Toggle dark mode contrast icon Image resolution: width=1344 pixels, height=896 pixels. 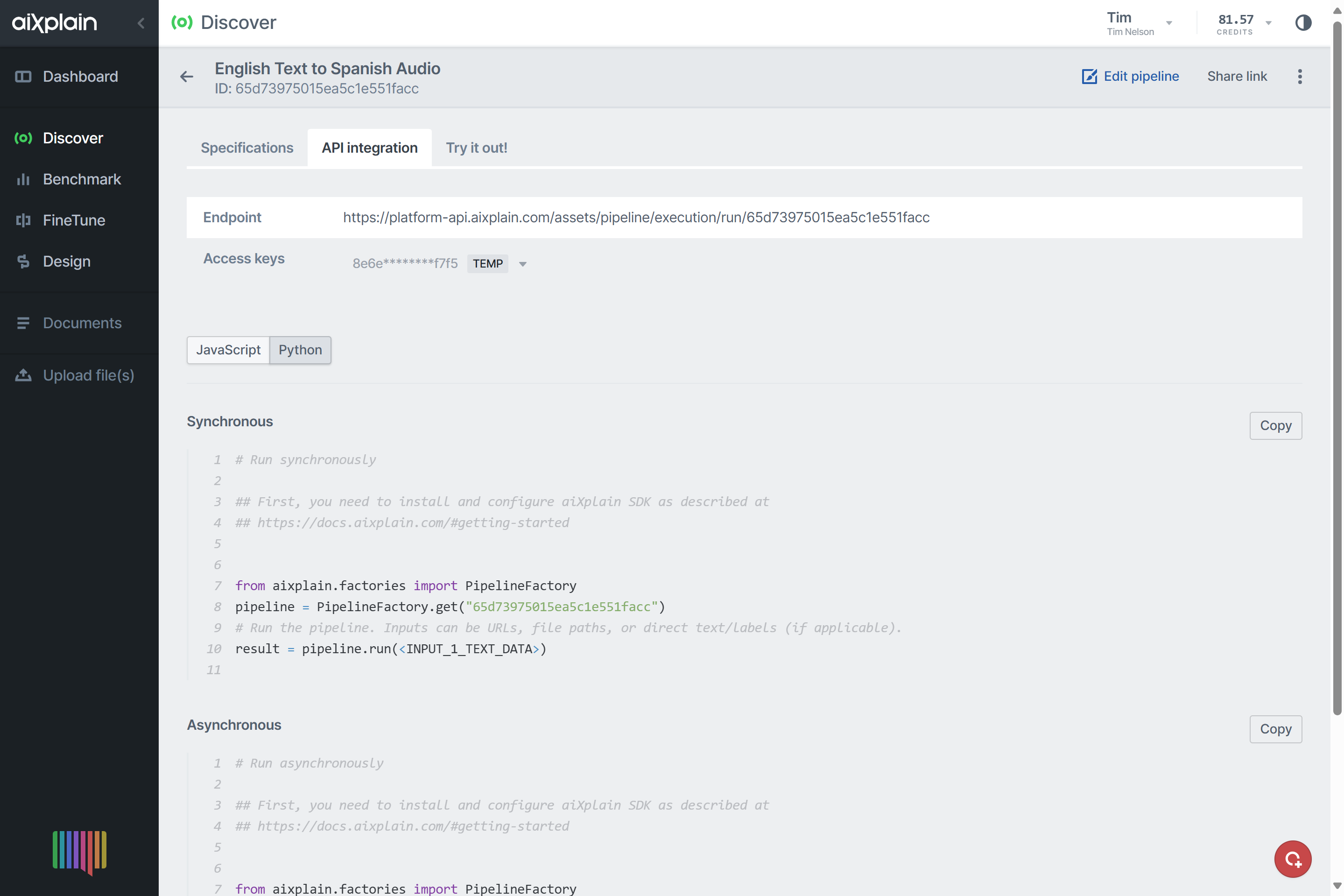click(1303, 23)
